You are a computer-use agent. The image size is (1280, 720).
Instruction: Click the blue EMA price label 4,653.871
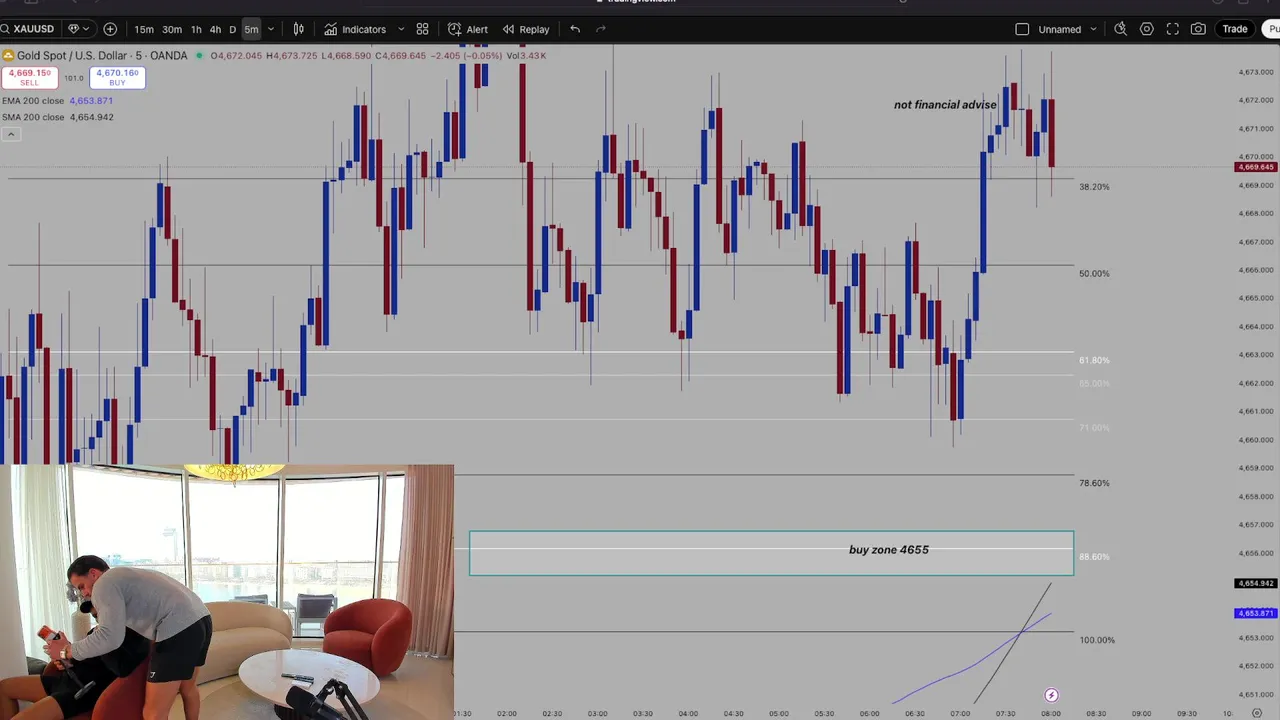[1255, 613]
